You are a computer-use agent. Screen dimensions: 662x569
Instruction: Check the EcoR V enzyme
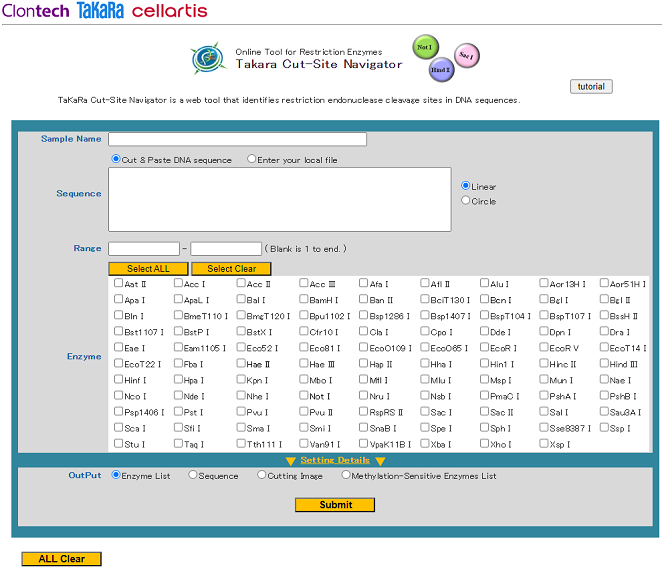coord(544,347)
